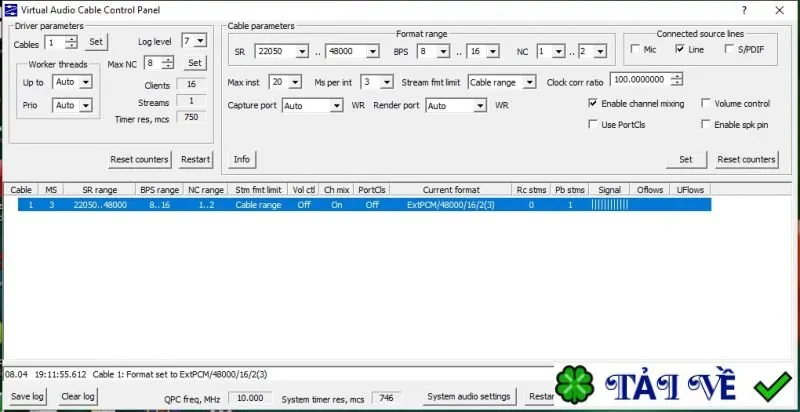
Task: Click the Current format column header
Action: click(451, 190)
